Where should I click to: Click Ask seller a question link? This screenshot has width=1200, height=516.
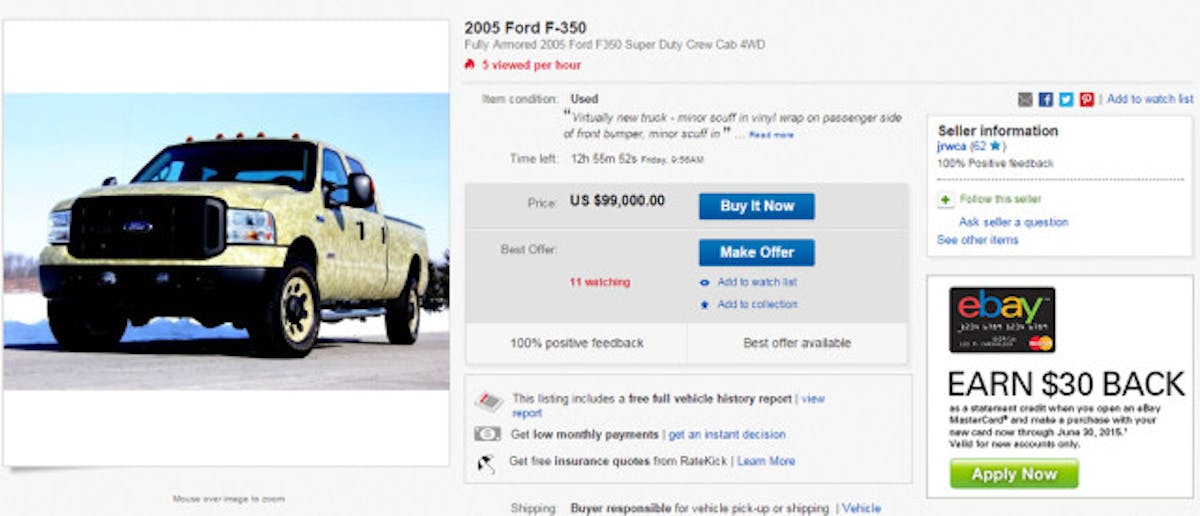coord(1013,222)
